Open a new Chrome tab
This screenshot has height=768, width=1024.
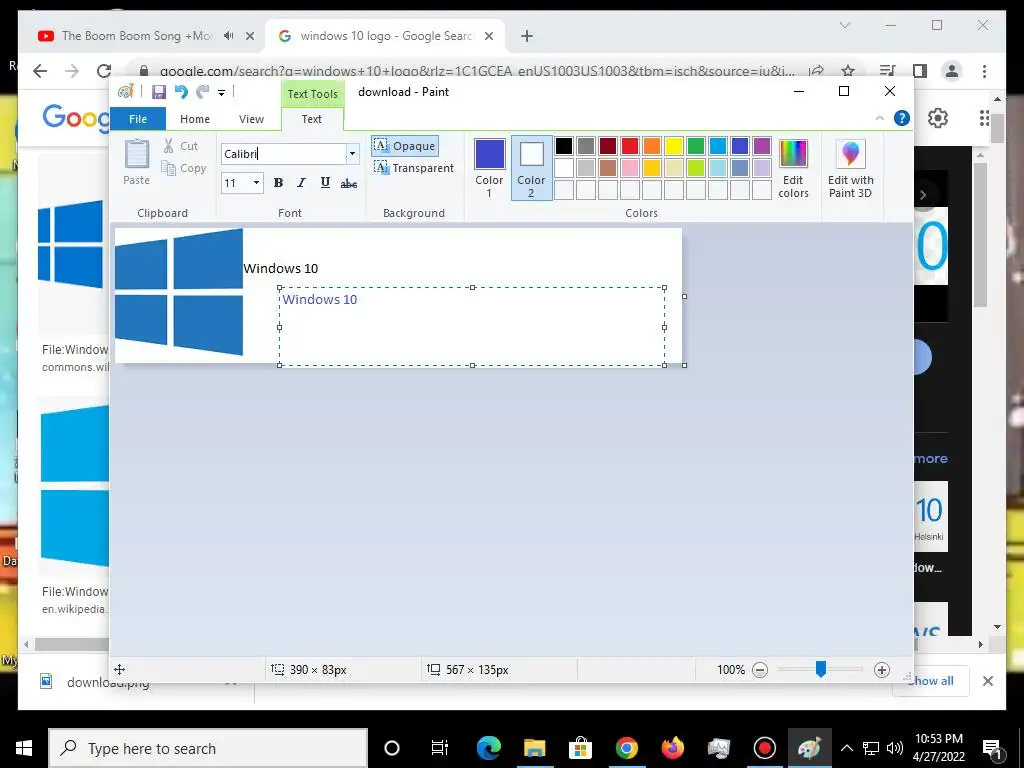pos(527,37)
